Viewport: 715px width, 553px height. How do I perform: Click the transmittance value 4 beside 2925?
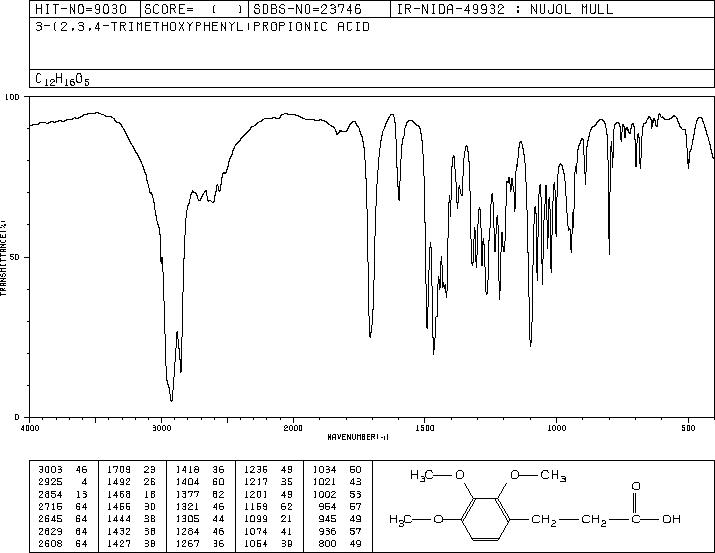coord(84,481)
